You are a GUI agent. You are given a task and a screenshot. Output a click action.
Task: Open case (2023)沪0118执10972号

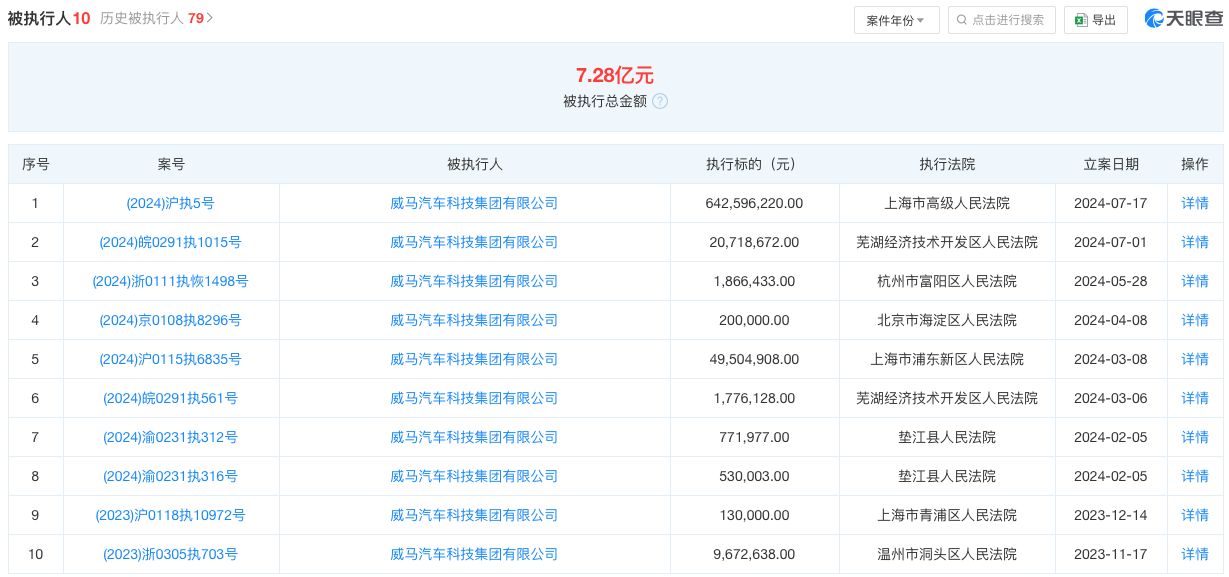coord(170,515)
